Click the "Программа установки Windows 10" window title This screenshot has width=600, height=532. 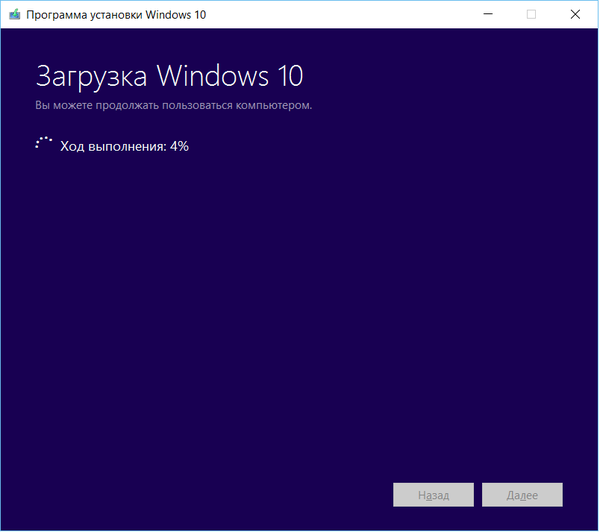pyautogui.click(x=116, y=15)
